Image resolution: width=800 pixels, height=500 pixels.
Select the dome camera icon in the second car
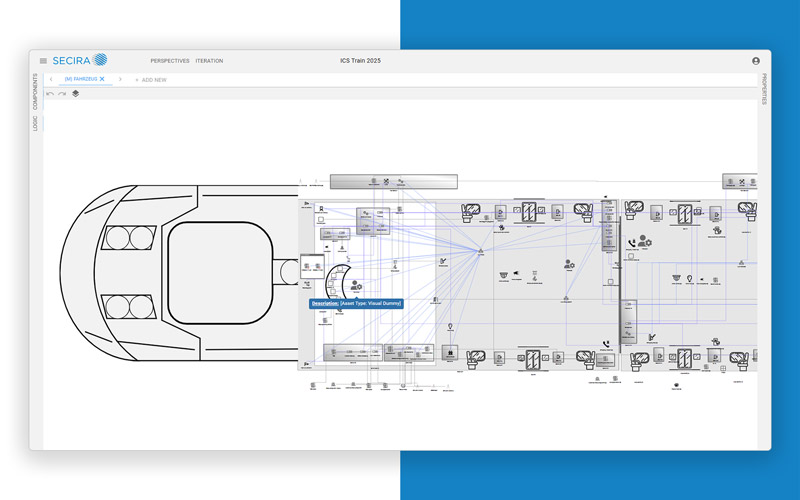pos(677,278)
